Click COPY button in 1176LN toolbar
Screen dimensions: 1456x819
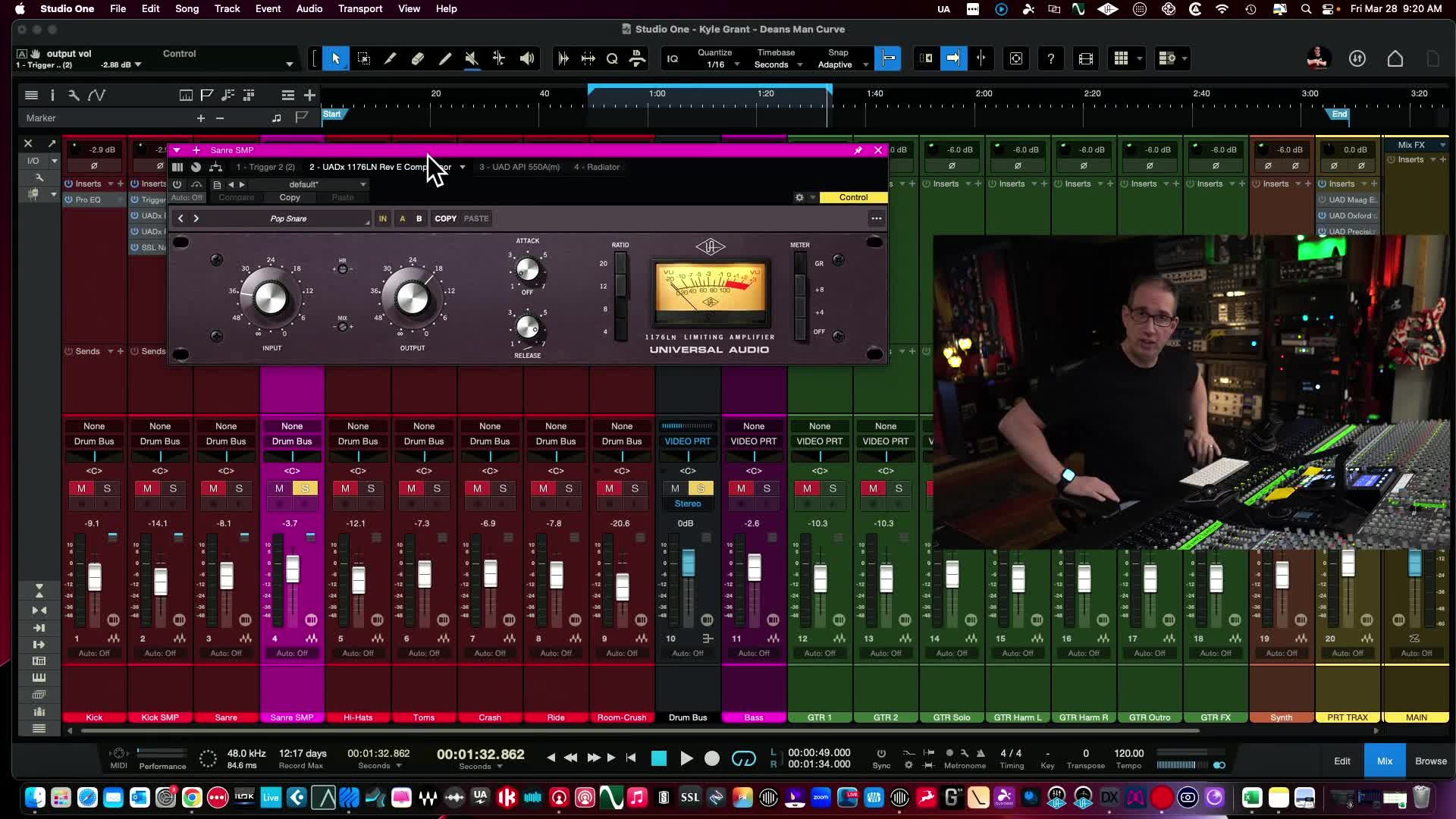(x=446, y=218)
